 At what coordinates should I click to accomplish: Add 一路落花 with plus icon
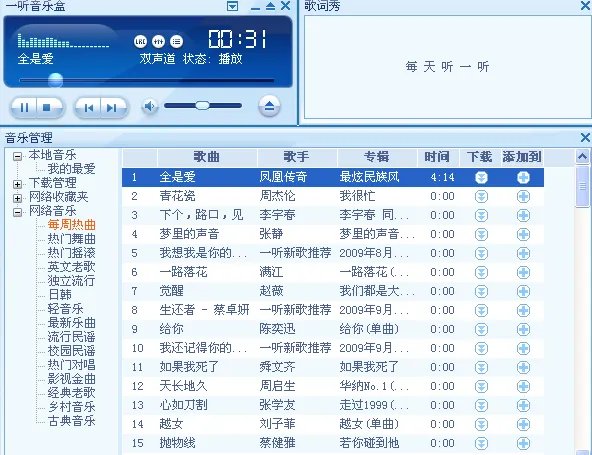coord(523,272)
